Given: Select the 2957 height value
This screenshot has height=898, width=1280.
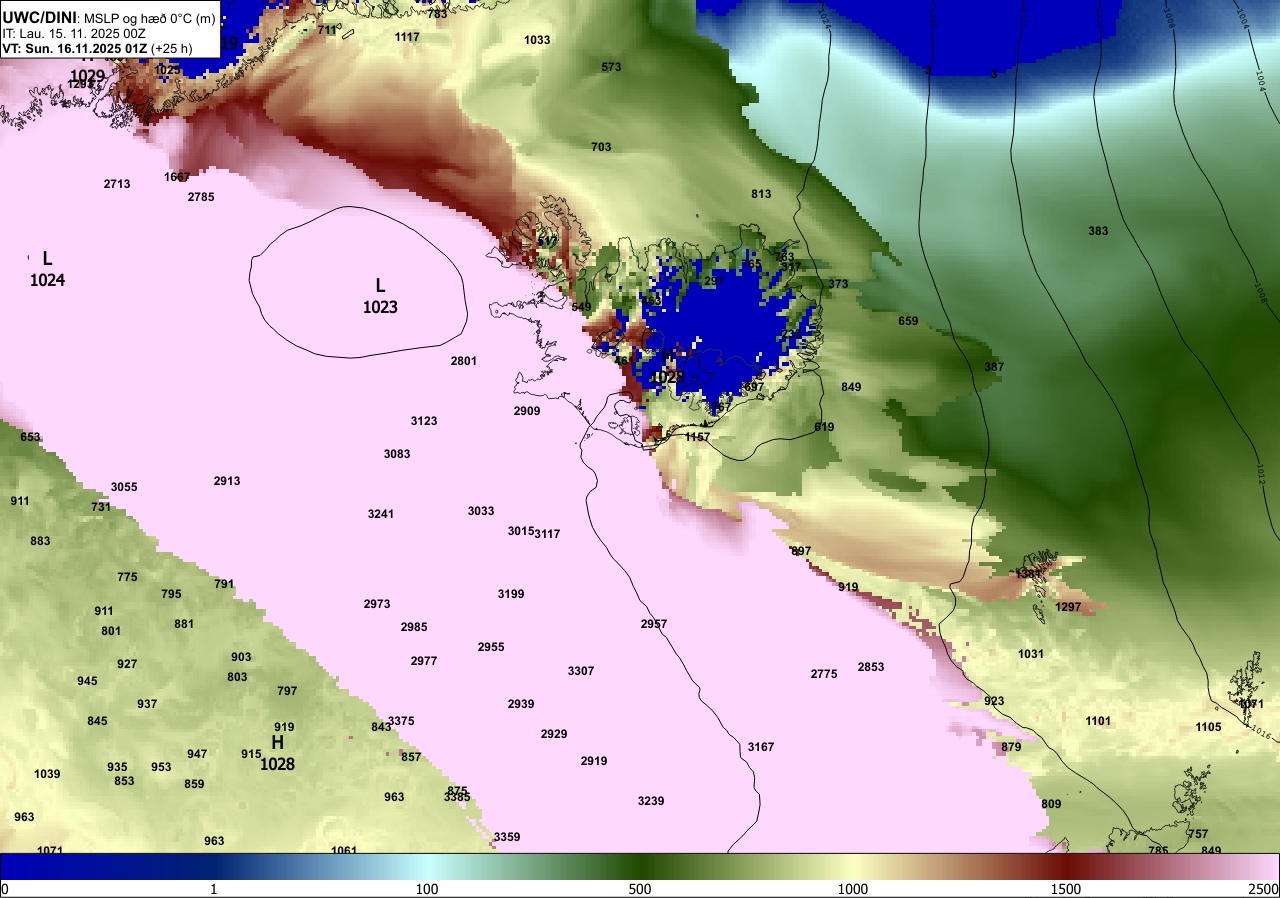Looking at the screenshot, I should pos(654,624).
